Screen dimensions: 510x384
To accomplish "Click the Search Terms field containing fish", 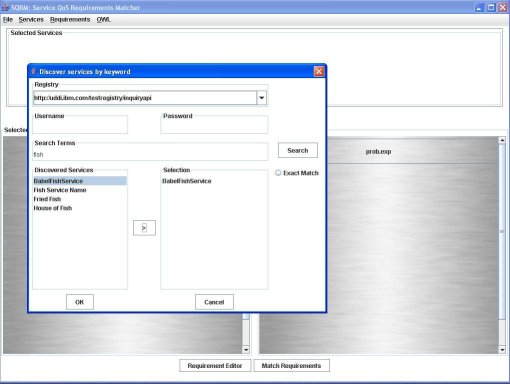I will [x=150, y=154].
